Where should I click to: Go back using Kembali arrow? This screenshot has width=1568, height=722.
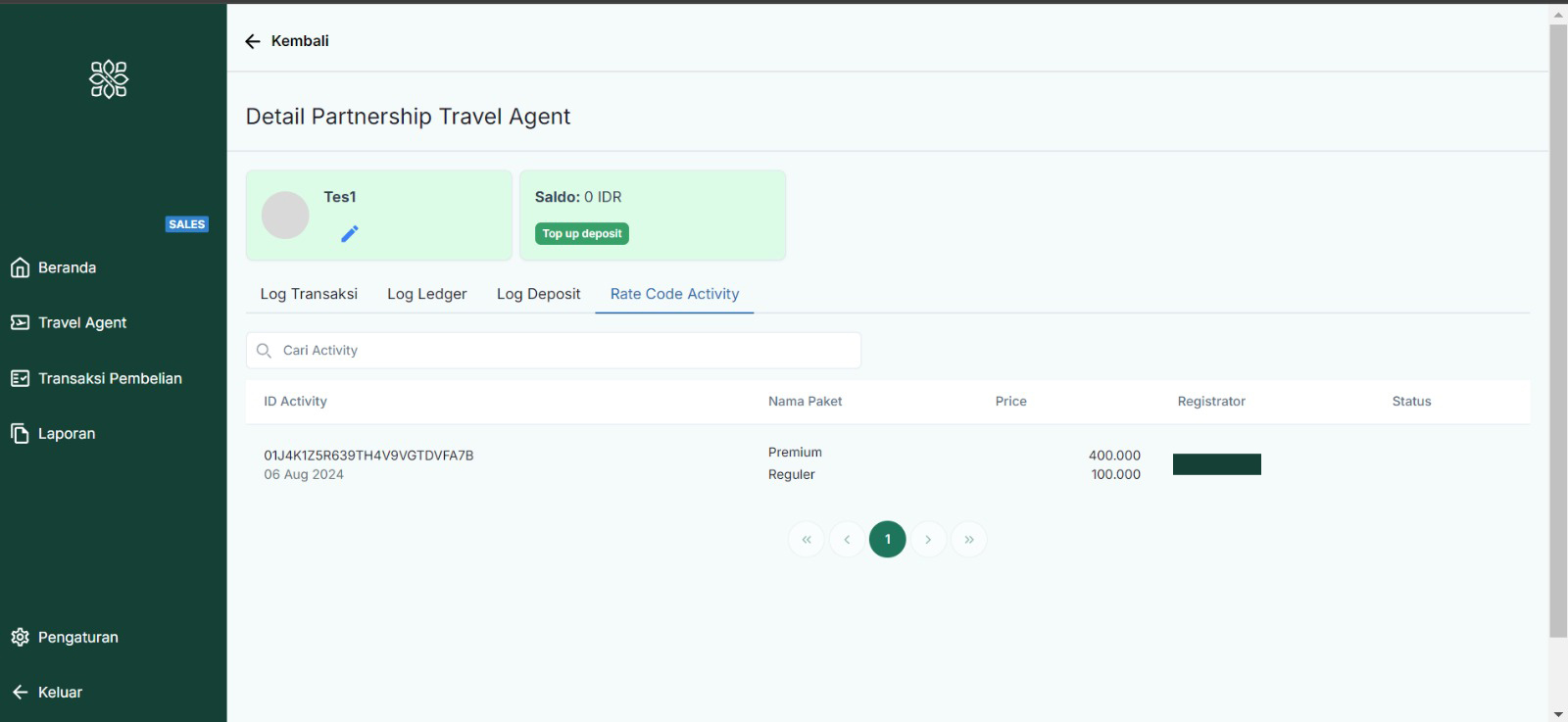coord(253,41)
